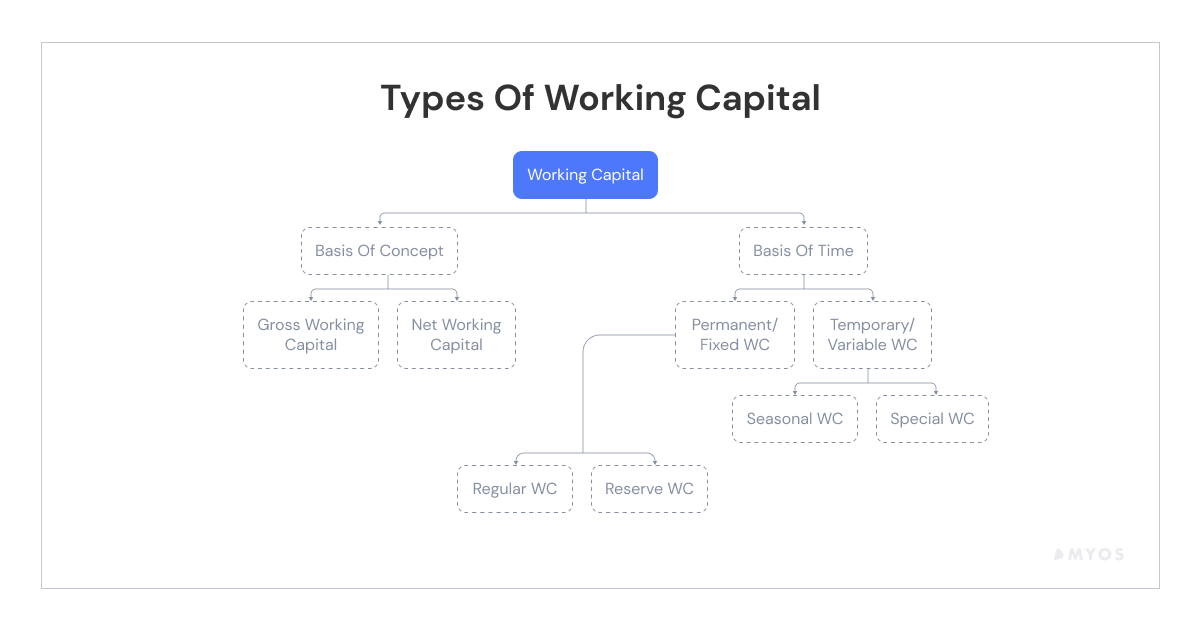
Task: Click arrowhead above Special WC box
Action: 934,391
